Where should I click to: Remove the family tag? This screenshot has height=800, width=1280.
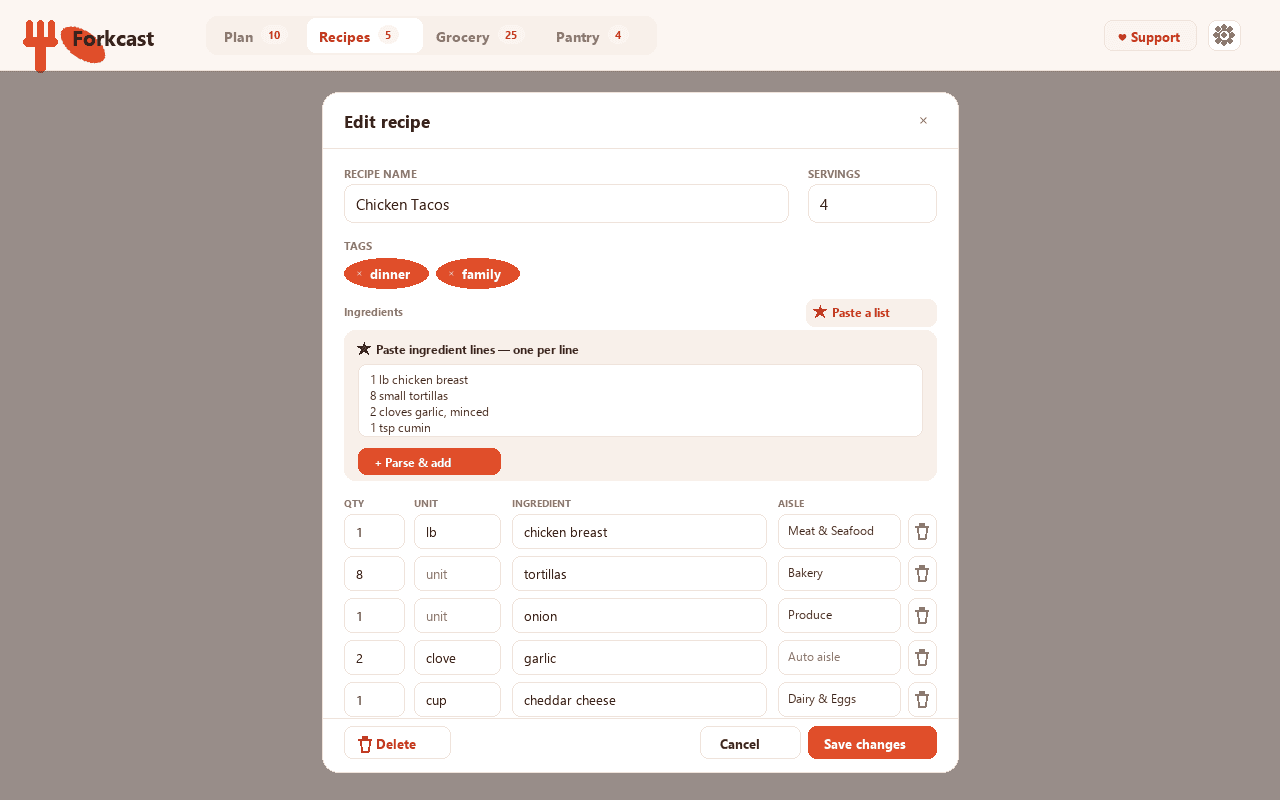[451, 274]
